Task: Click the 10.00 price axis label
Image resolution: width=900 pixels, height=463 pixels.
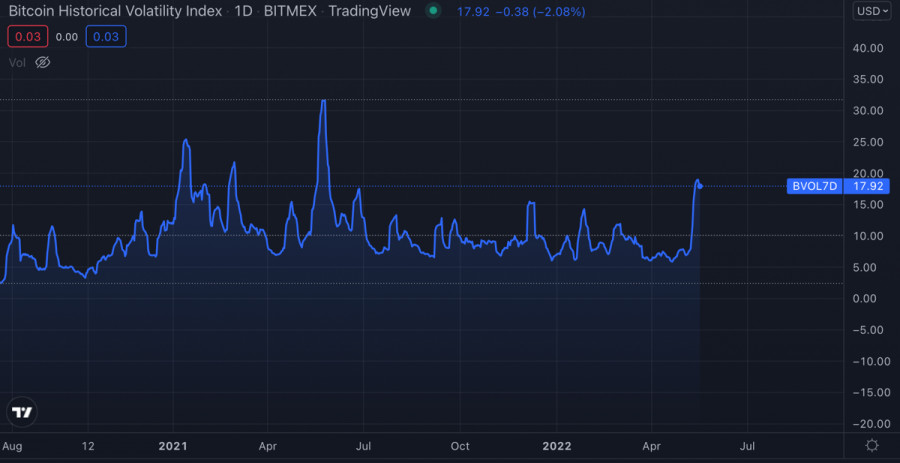Action: [x=868, y=236]
